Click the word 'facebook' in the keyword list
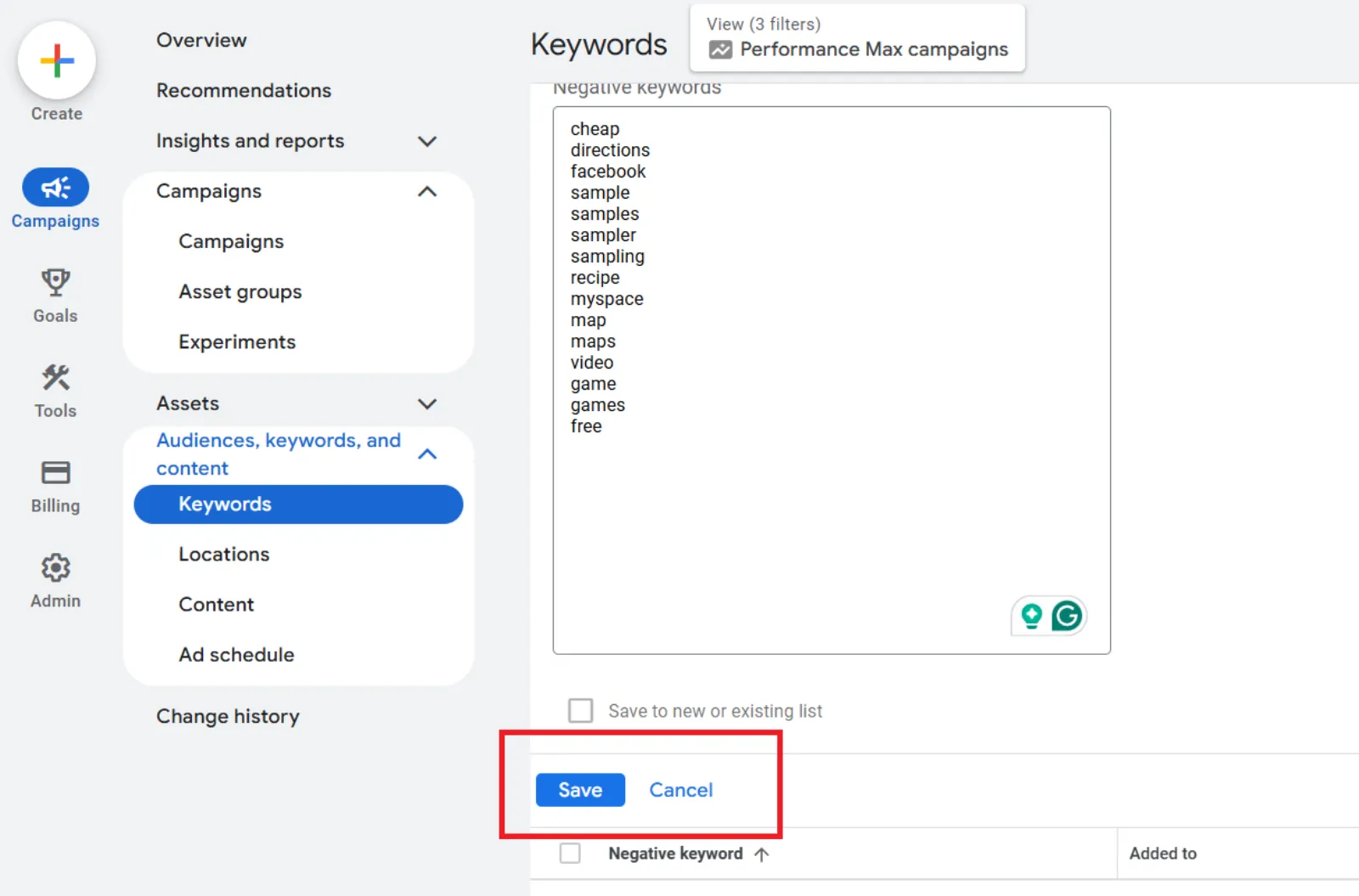The height and width of the screenshot is (896, 1359). point(608,172)
